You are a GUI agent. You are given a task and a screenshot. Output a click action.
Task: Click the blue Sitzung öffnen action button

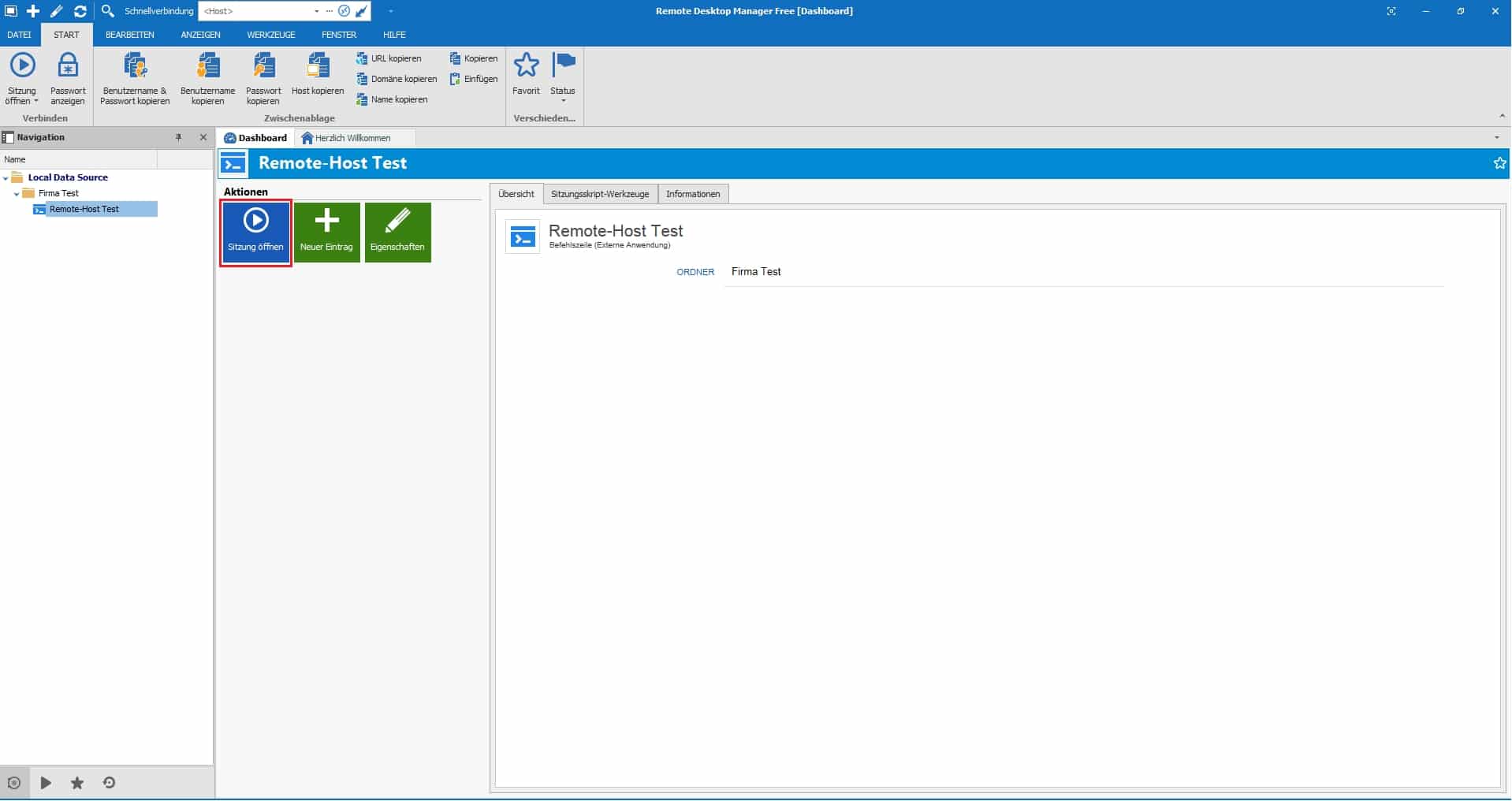coord(255,232)
